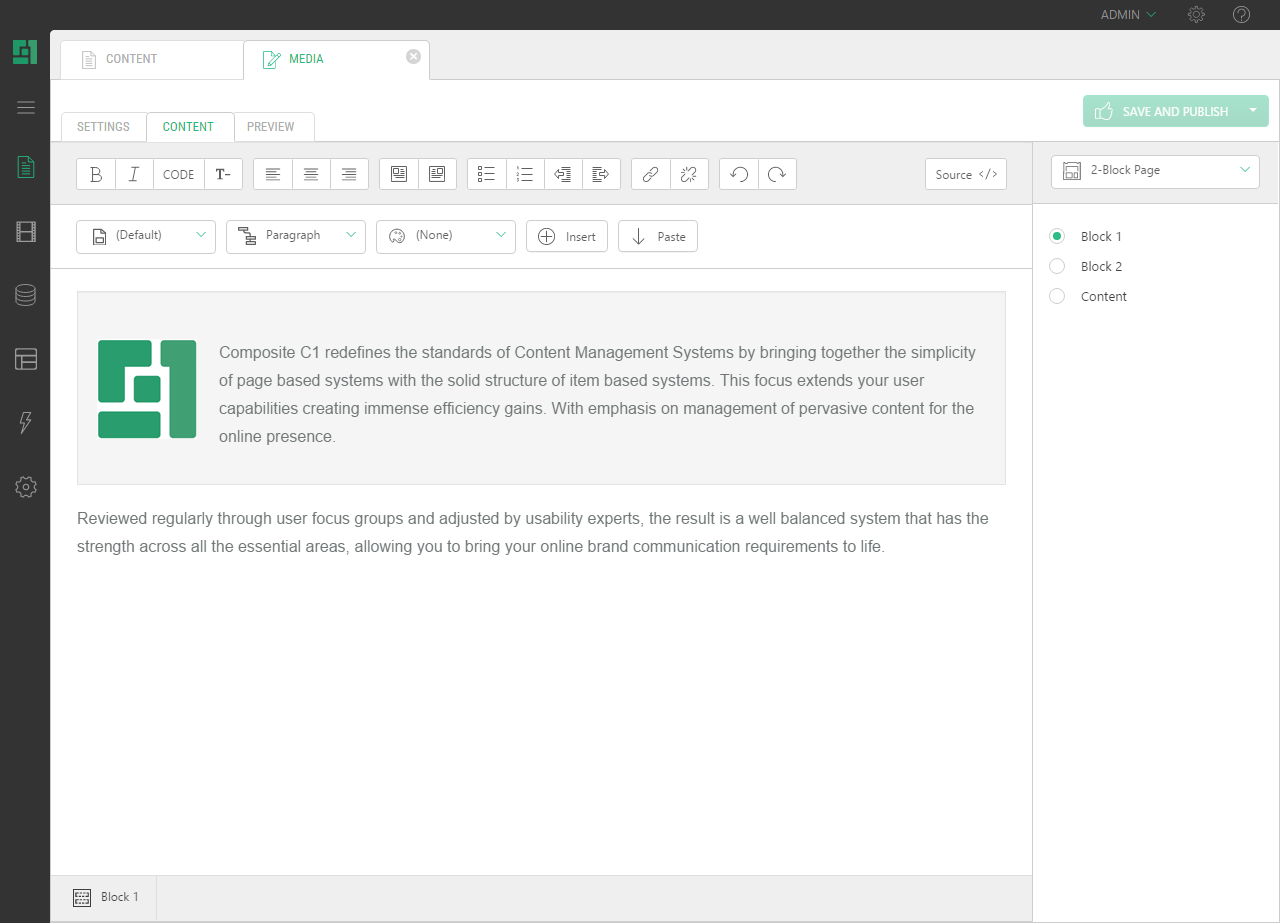The image size is (1280, 923).
Task: Open the Source code view
Action: tap(966, 174)
